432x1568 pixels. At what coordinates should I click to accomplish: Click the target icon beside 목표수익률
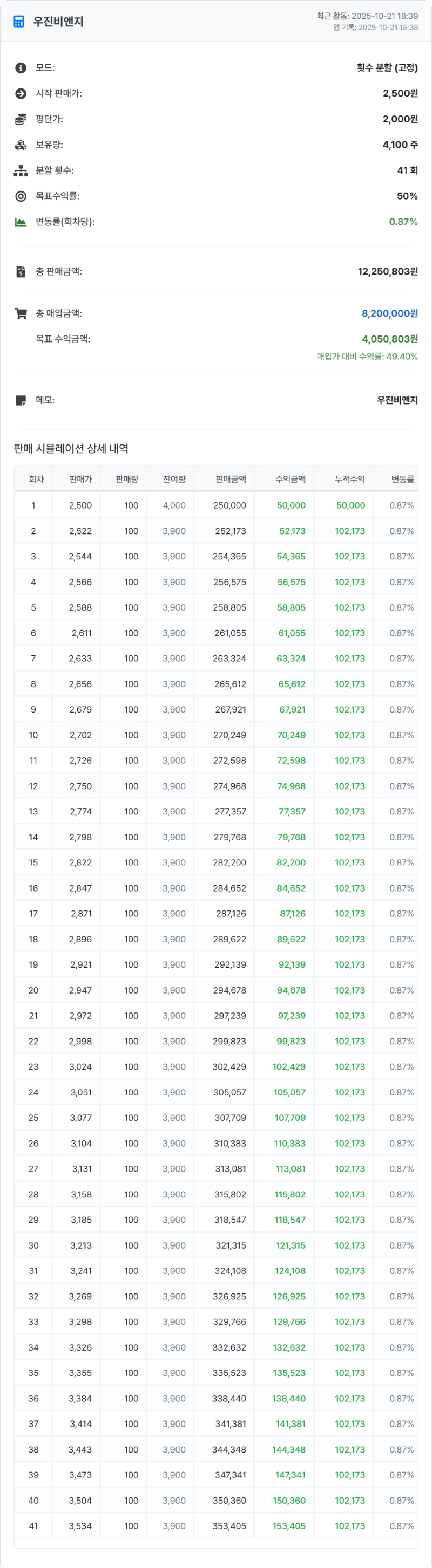21,196
